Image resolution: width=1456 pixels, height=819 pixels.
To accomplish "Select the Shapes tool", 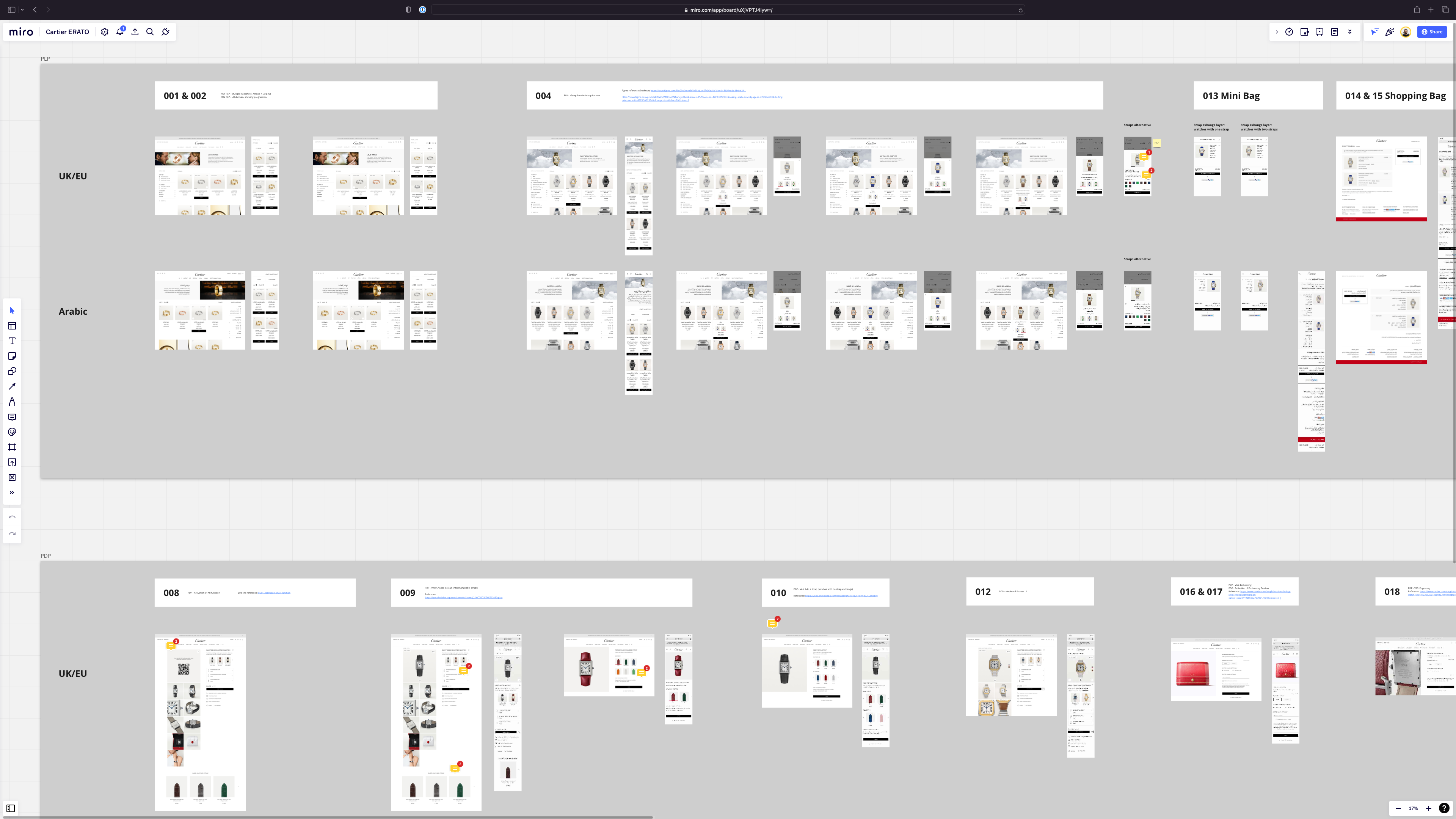I will point(12,371).
